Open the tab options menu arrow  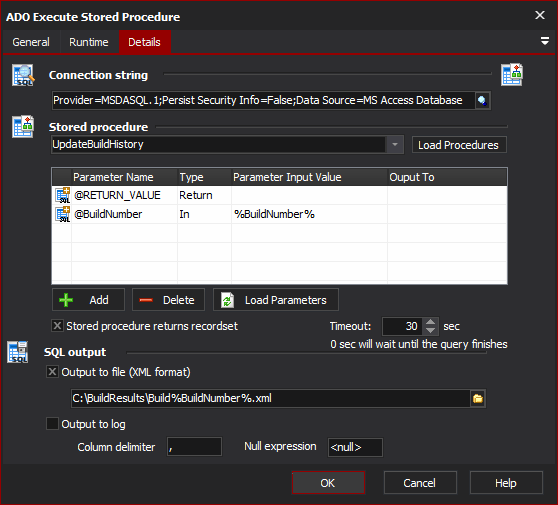click(544, 41)
